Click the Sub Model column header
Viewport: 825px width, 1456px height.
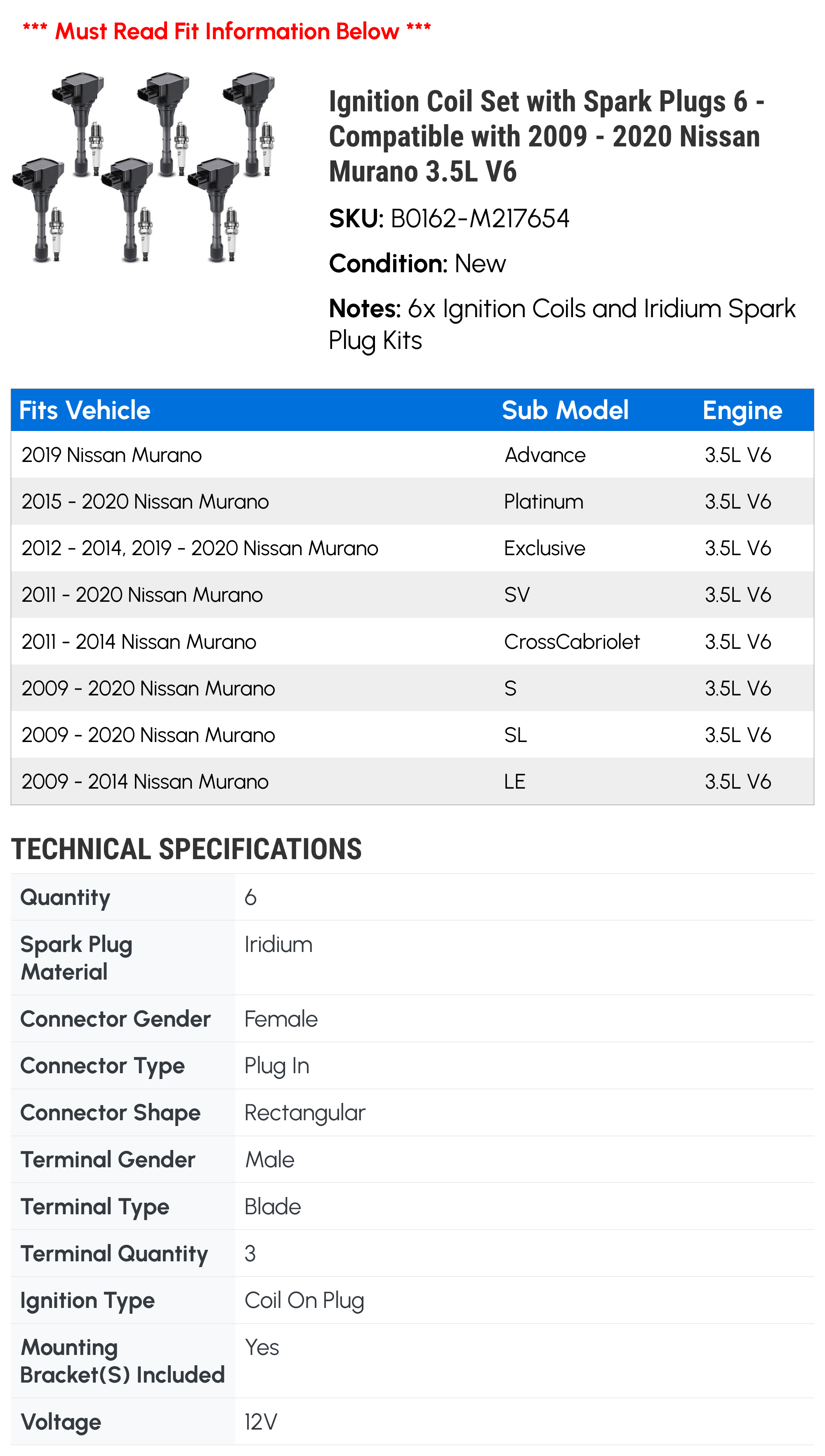point(565,410)
